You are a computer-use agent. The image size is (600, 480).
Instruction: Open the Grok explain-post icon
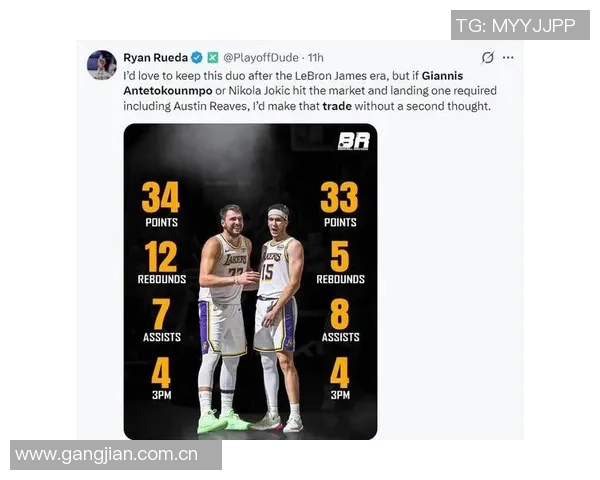[x=488, y=57]
